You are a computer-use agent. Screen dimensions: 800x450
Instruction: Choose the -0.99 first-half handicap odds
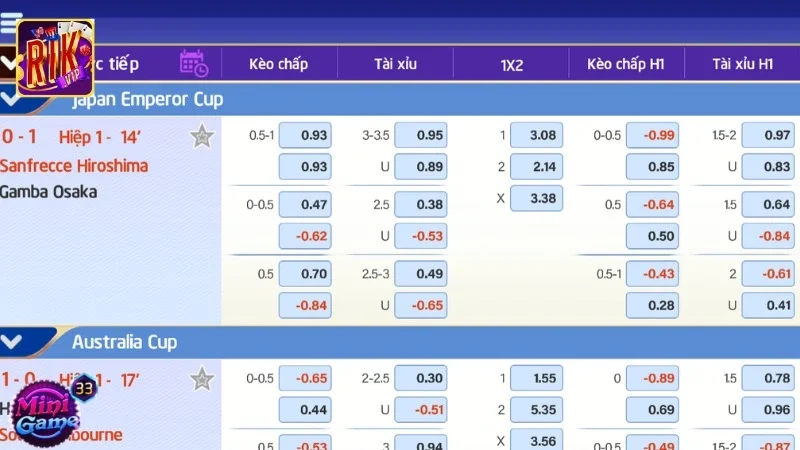click(652, 135)
